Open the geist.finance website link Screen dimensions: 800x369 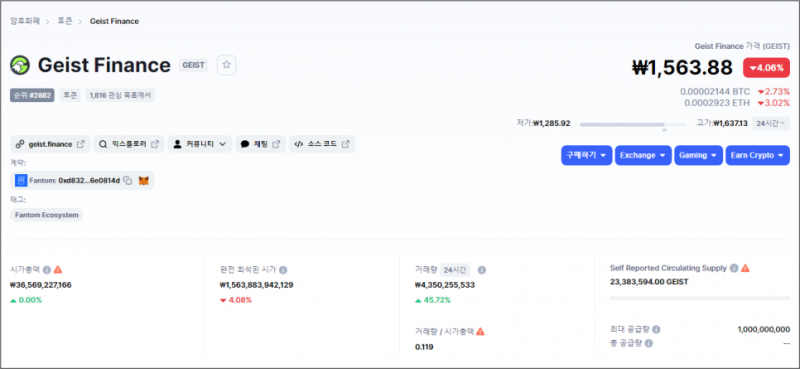coord(50,144)
